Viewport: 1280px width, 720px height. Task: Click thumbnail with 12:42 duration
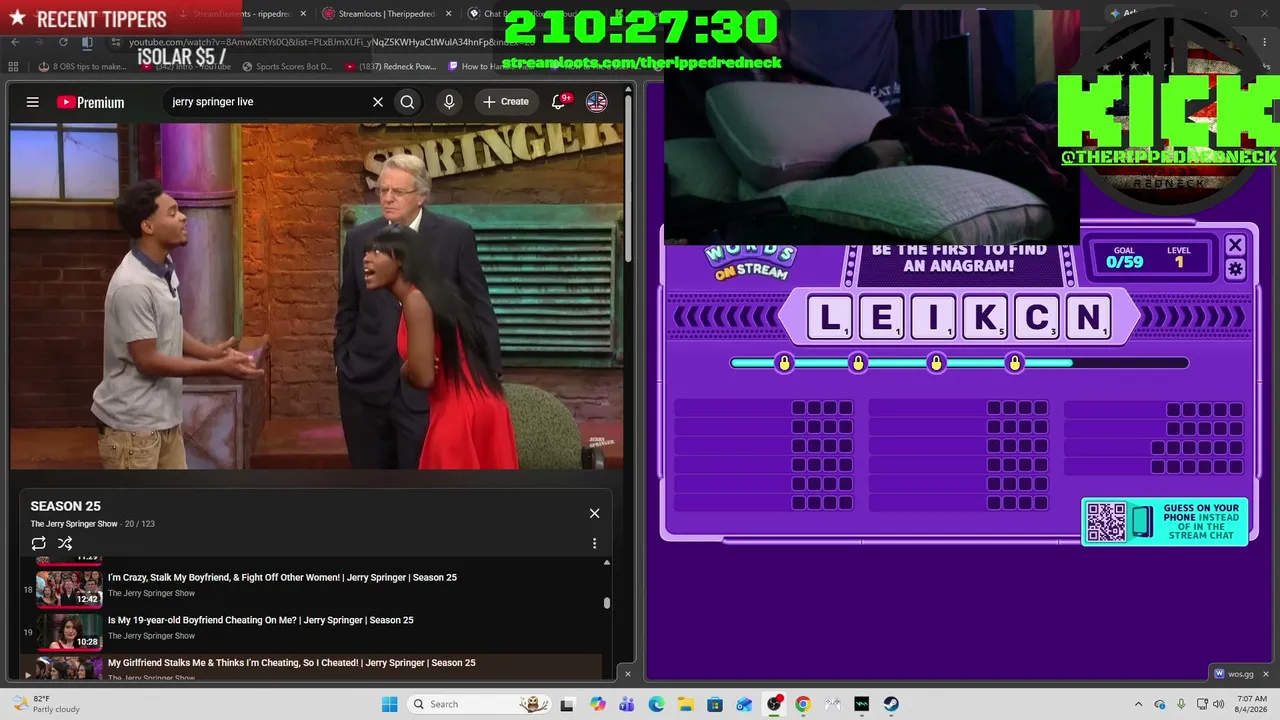click(x=69, y=589)
